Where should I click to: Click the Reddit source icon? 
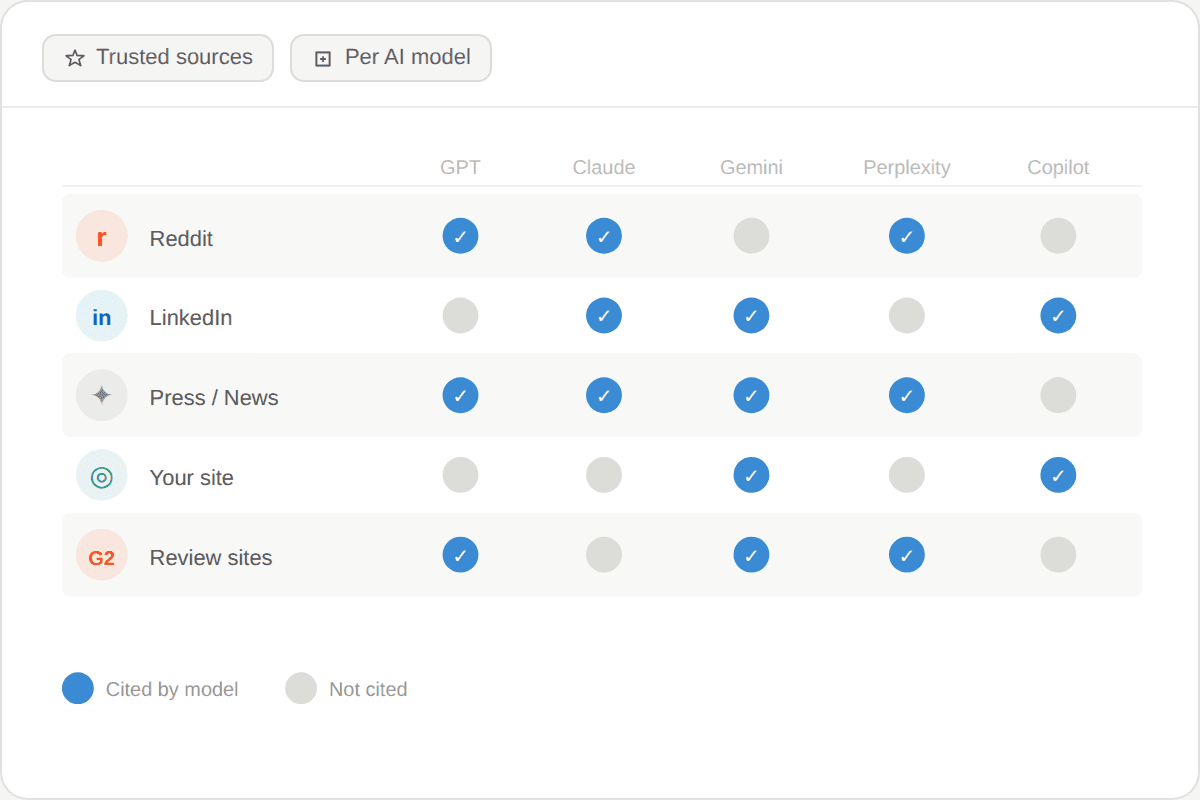102,236
